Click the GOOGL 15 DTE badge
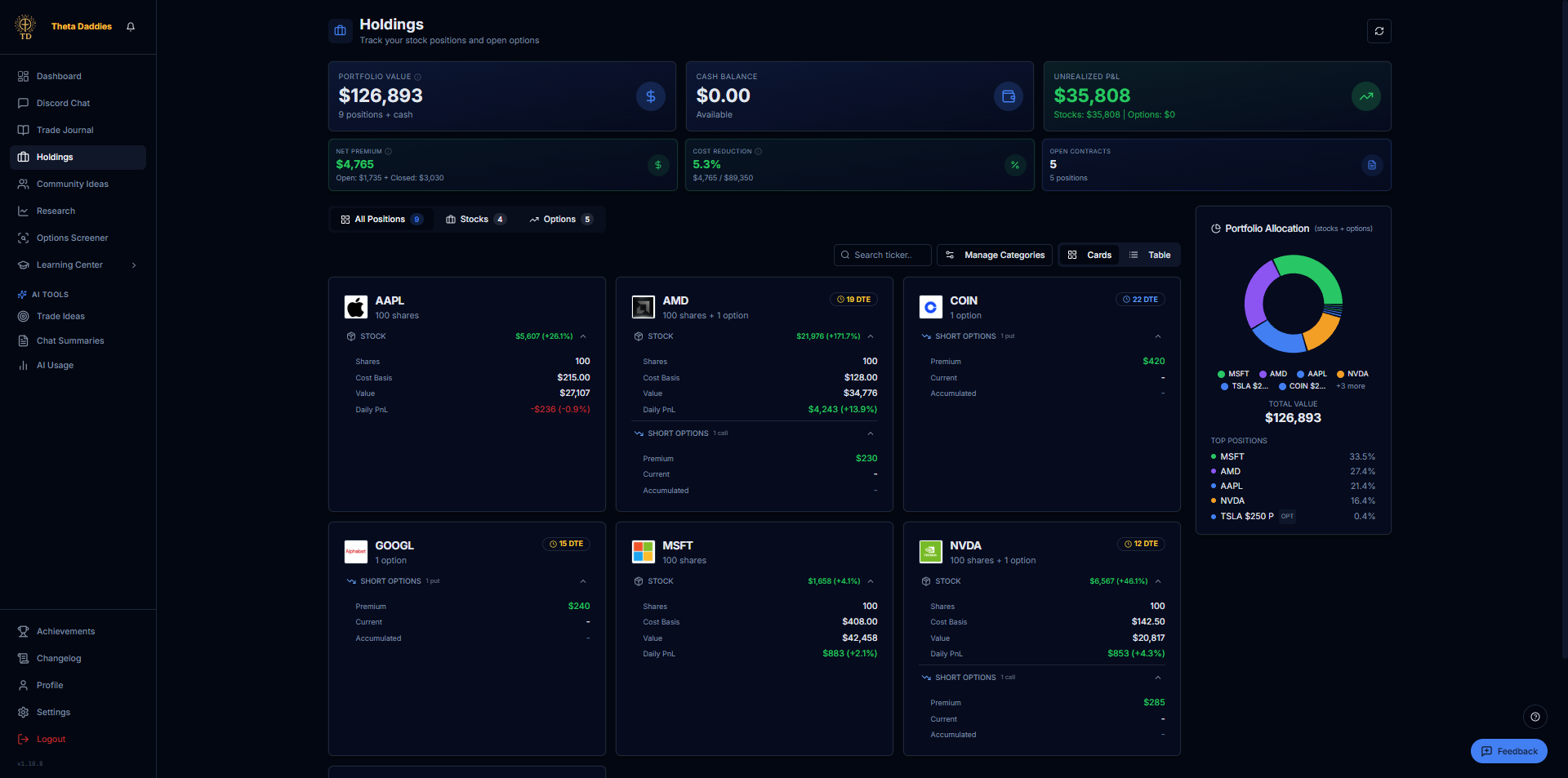Image resolution: width=1568 pixels, height=778 pixels. [x=566, y=544]
